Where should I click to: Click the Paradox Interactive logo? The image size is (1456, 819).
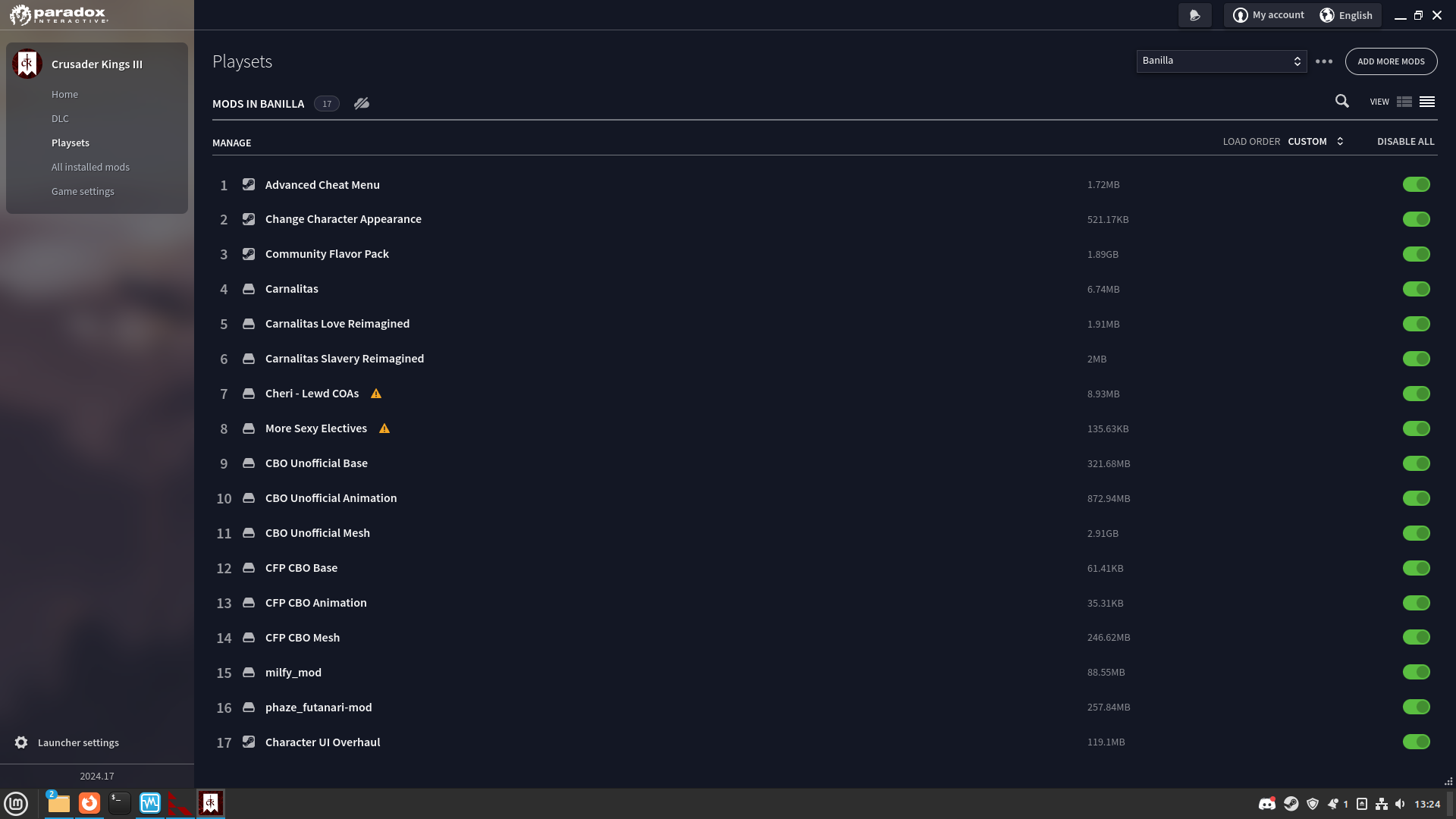coord(59,14)
